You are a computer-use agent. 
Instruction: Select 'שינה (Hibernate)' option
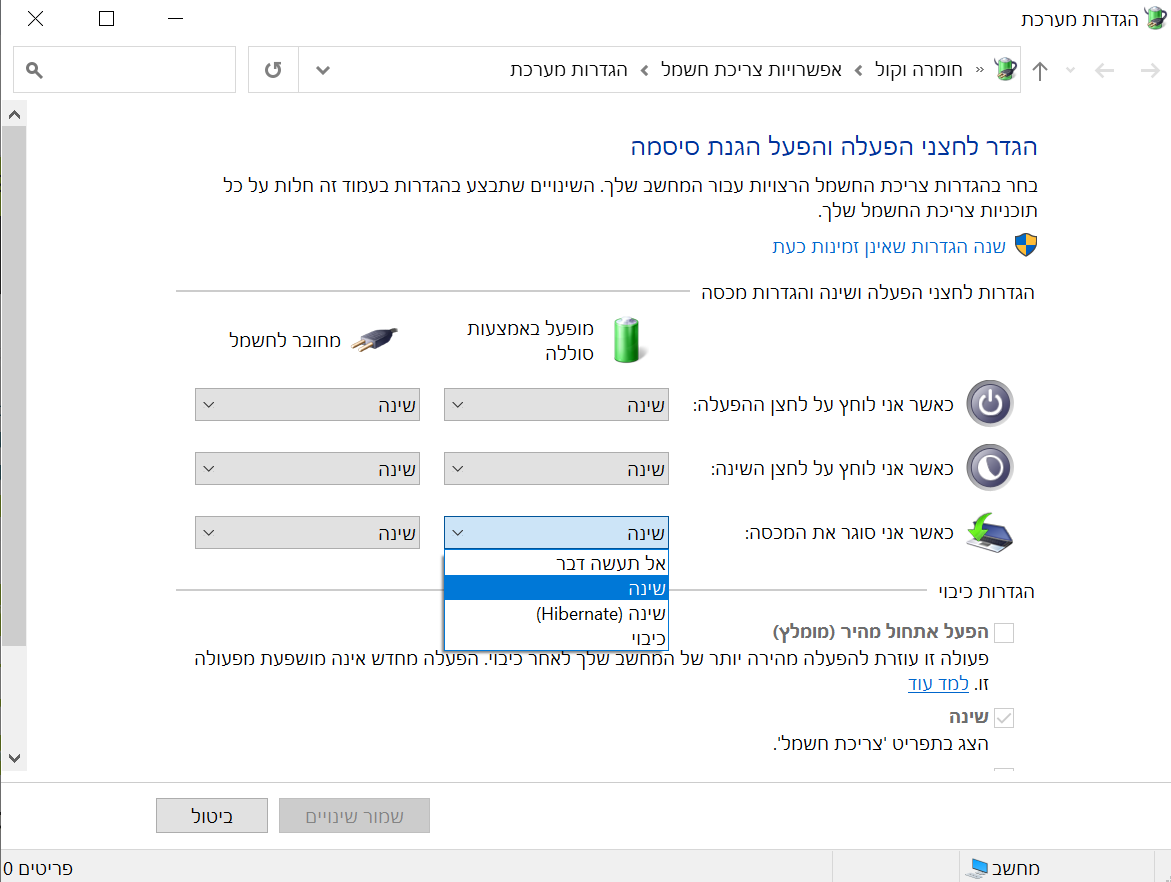click(556, 613)
